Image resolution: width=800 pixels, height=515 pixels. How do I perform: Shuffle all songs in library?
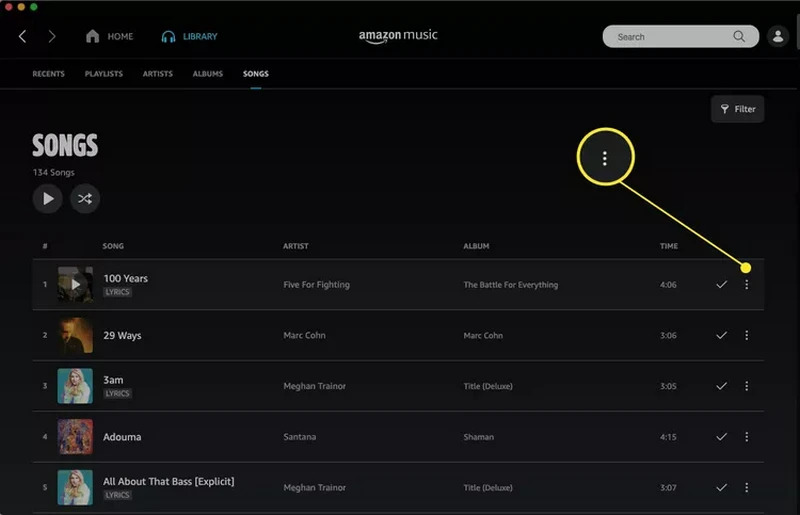point(85,198)
